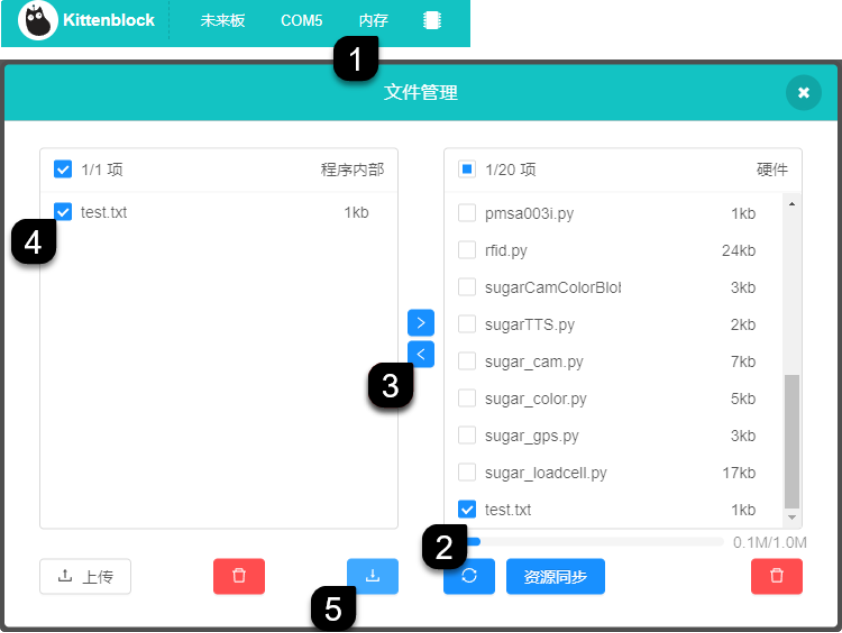842x633 pixels.
Task: Tick the sugar_loadcell.py checkbox
Action: [467, 472]
